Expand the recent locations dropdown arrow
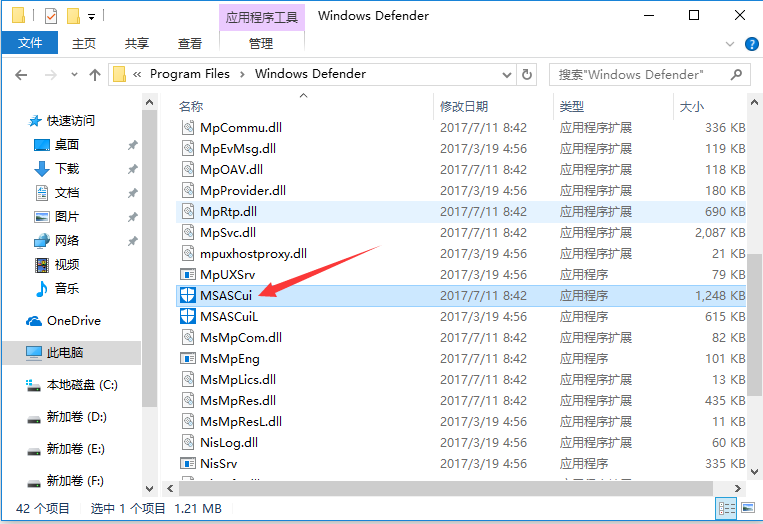This screenshot has width=763, height=524. point(72,74)
